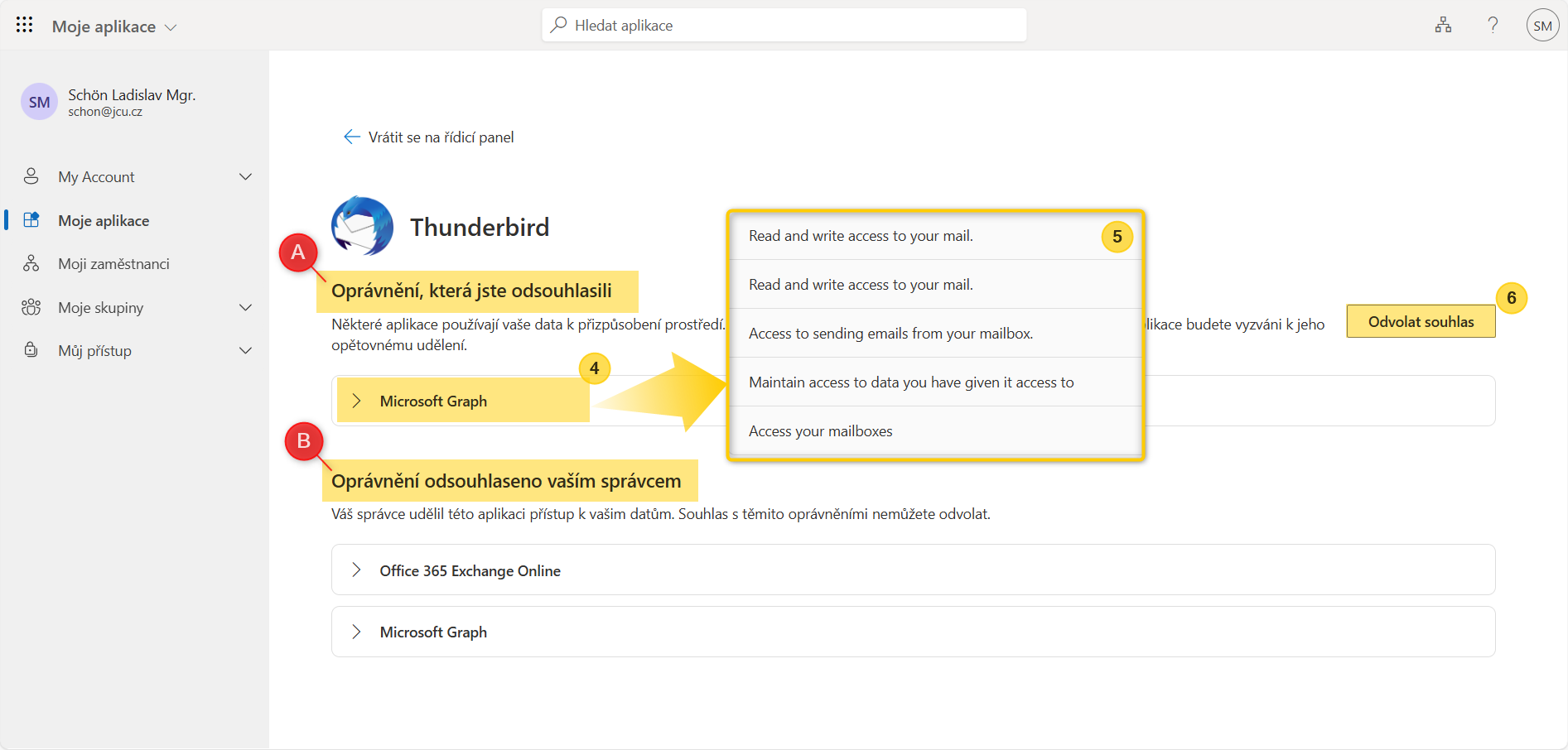
Task: Click the My Account person icon
Action: (x=31, y=176)
